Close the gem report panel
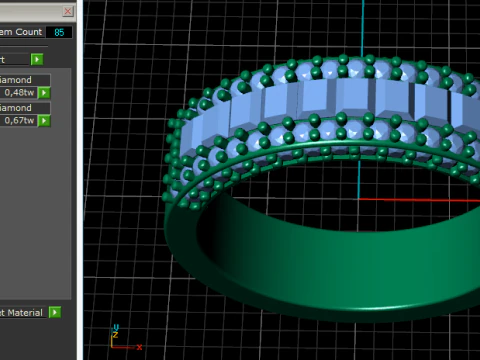Image resolution: width=480 pixels, height=360 pixels. coord(68,11)
